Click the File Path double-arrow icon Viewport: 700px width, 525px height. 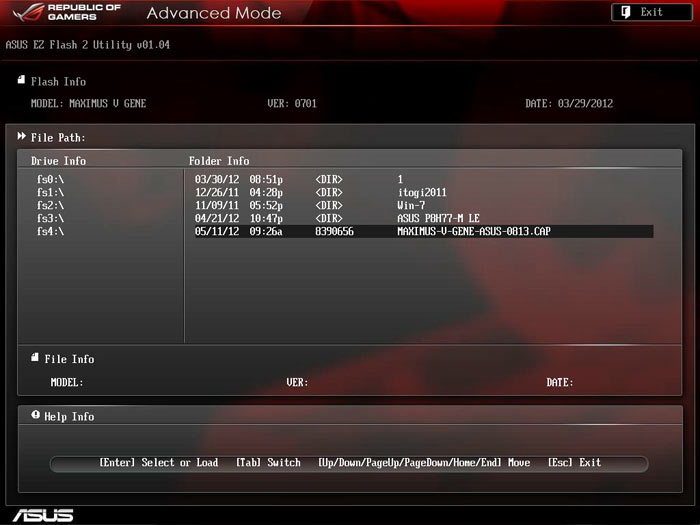point(21,136)
